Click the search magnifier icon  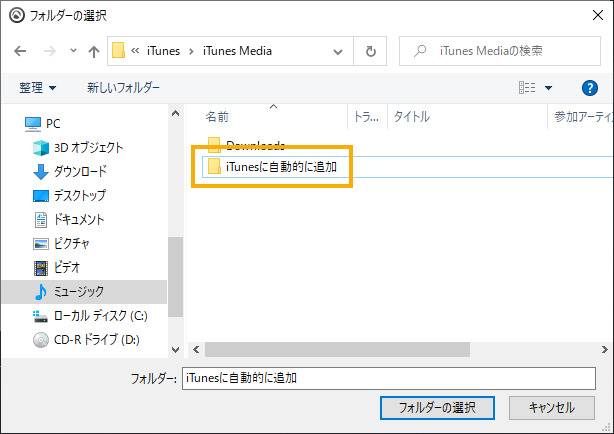coord(420,51)
